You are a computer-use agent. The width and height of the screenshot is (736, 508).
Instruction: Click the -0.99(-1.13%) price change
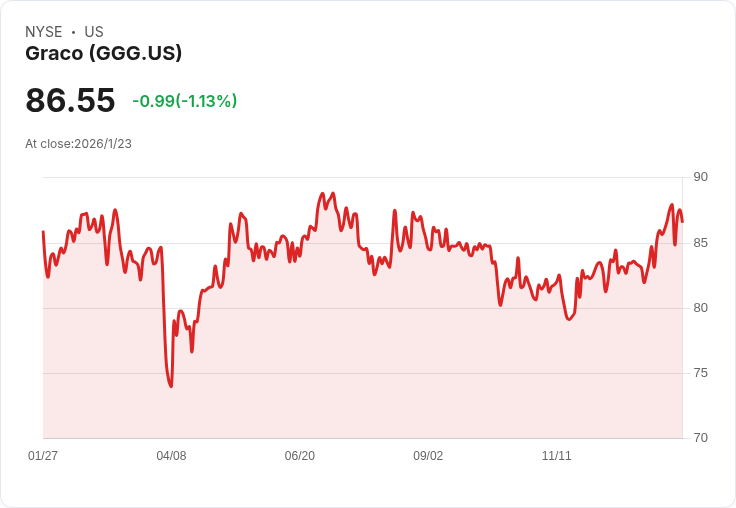[184, 101]
